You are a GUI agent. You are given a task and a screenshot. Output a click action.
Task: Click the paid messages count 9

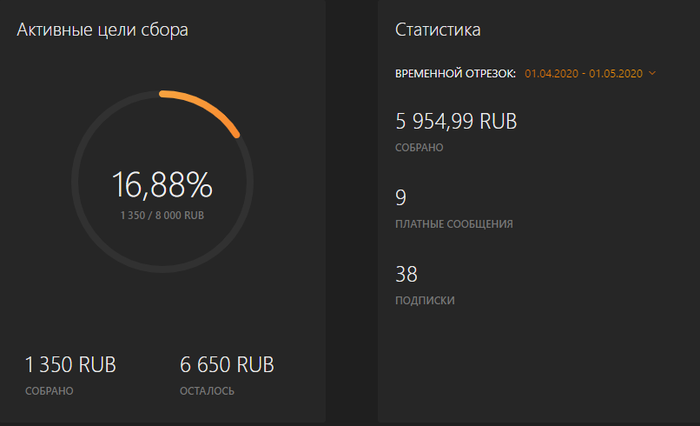click(x=401, y=197)
